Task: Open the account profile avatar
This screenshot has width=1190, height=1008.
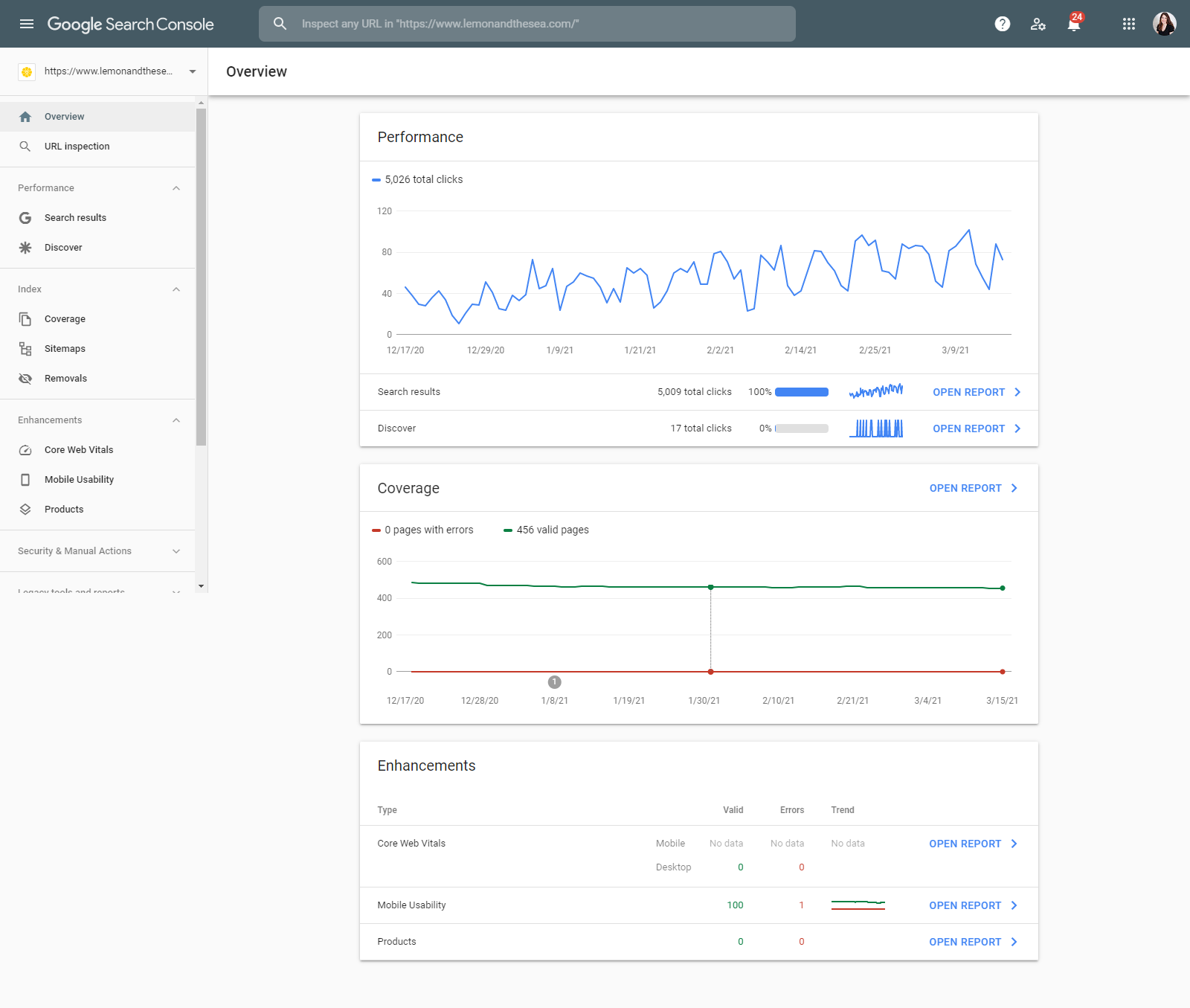Action: (1165, 24)
